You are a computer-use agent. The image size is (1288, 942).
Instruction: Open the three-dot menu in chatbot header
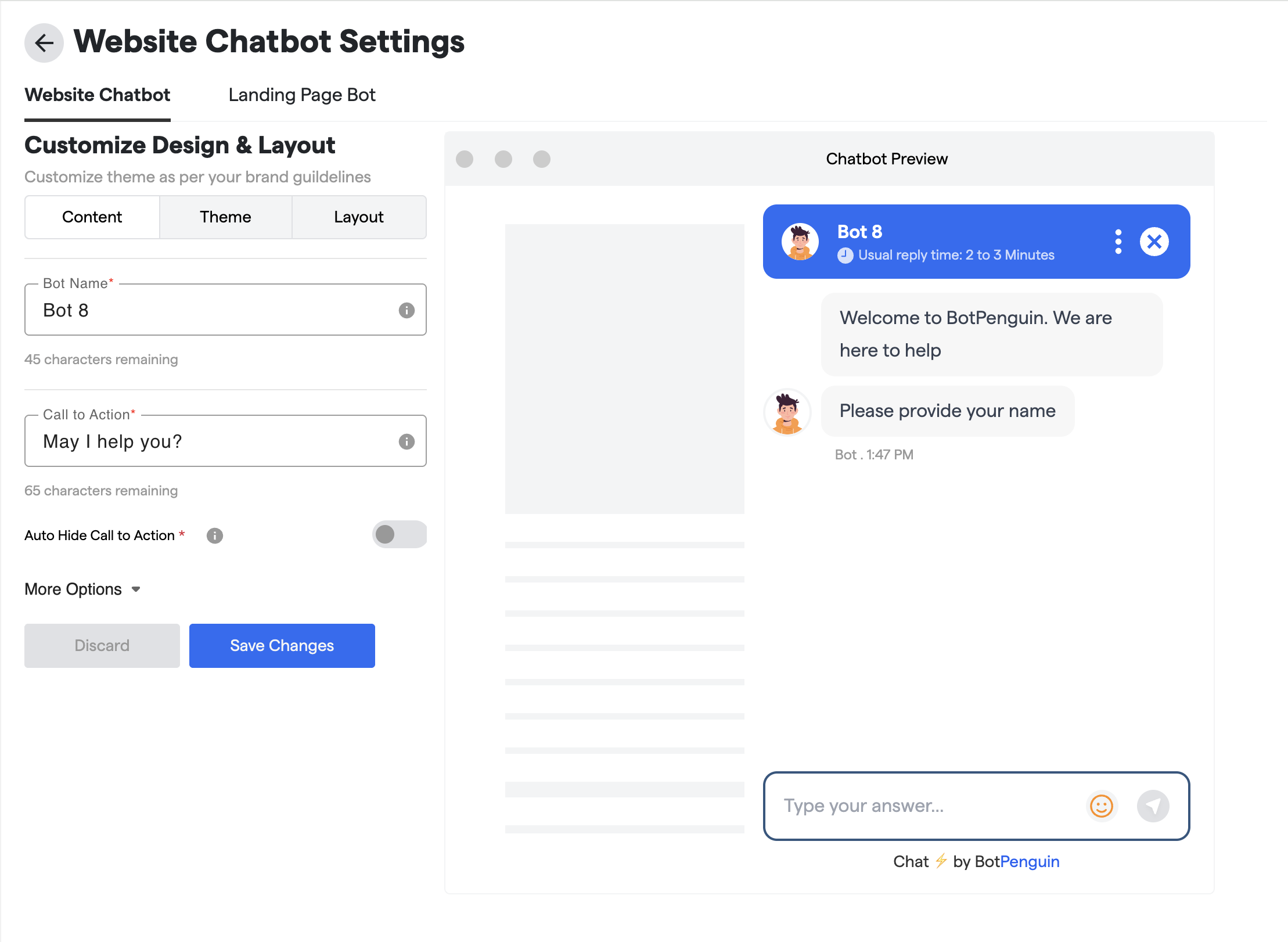click(x=1118, y=242)
